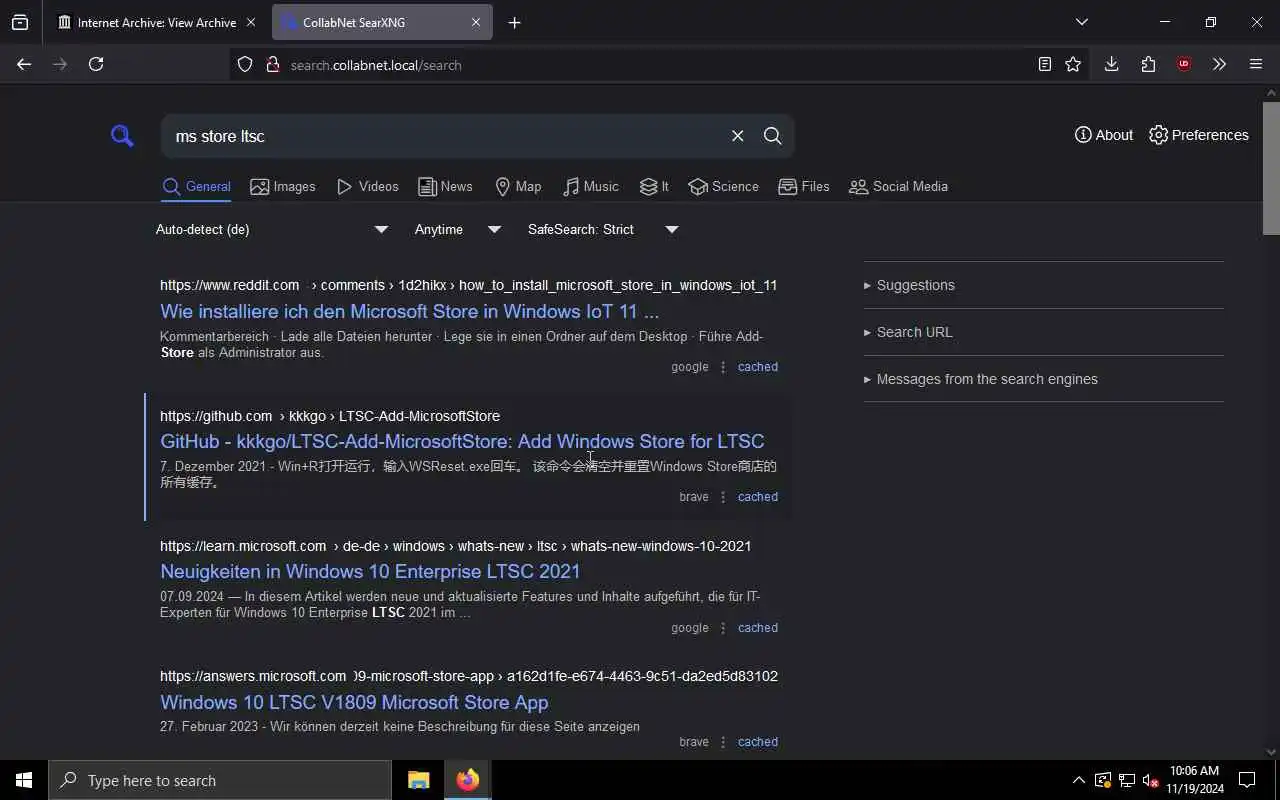This screenshot has width=1280, height=800.
Task: Click Firefox icon in taskbar
Action: (x=467, y=780)
